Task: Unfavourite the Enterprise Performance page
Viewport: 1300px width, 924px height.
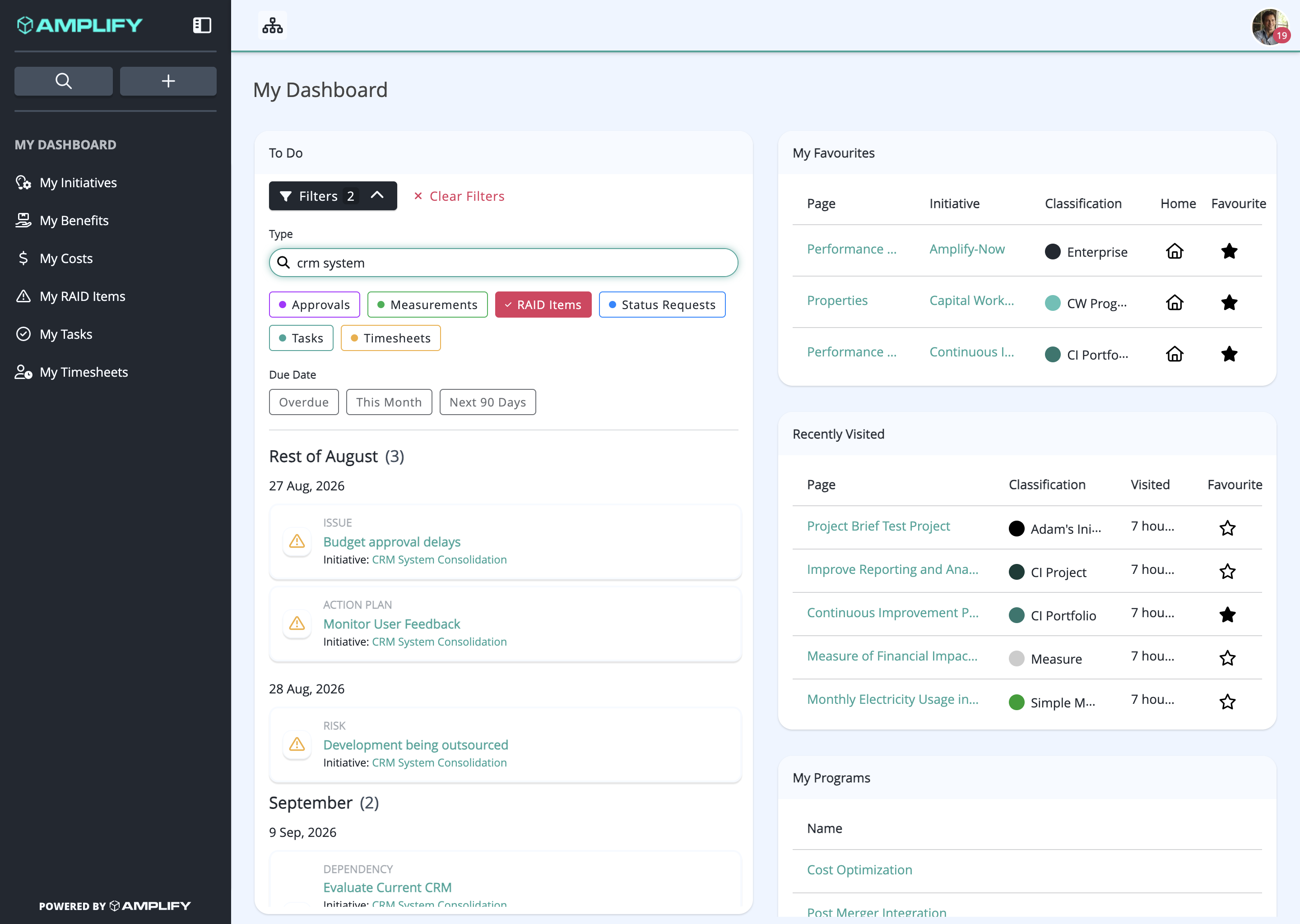Action: pos(1230,251)
